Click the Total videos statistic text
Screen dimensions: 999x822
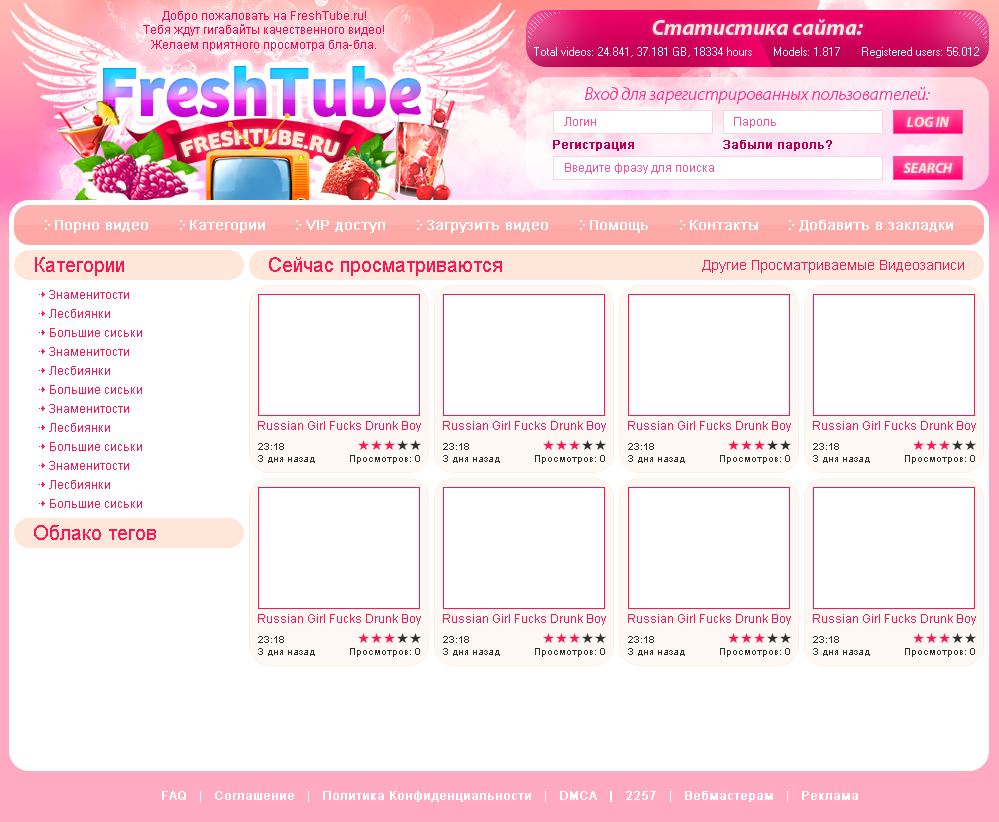(x=643, y=52)
